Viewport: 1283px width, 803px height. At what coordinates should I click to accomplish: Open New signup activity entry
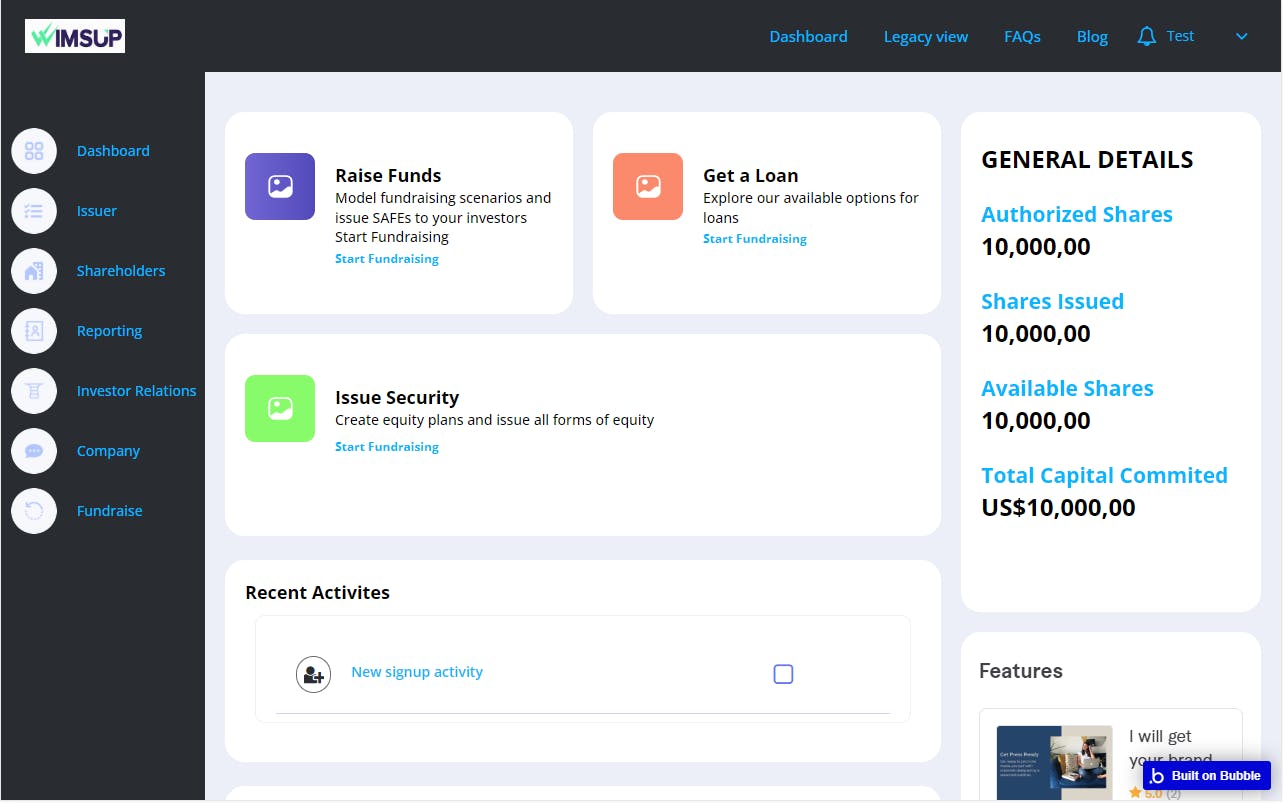coord(417,672)
